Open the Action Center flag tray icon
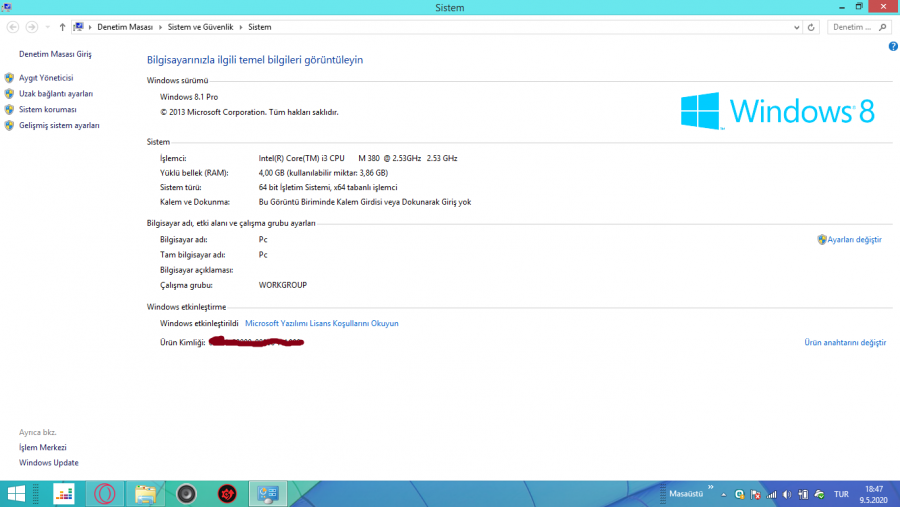This screenshot has height=507, width=900. point(755,494)
